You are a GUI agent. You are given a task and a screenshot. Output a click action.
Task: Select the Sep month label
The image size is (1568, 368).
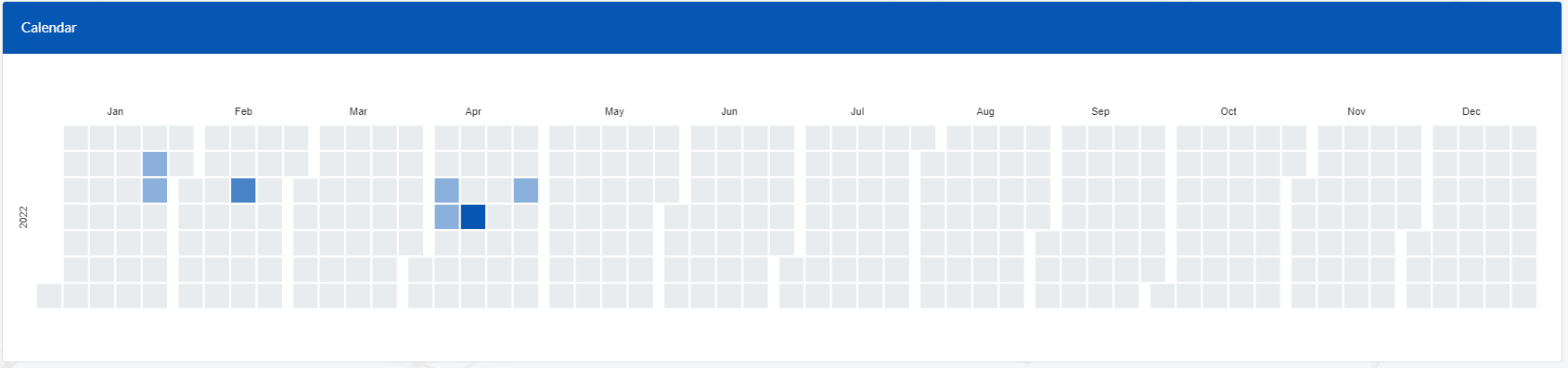coord(1100,111)
